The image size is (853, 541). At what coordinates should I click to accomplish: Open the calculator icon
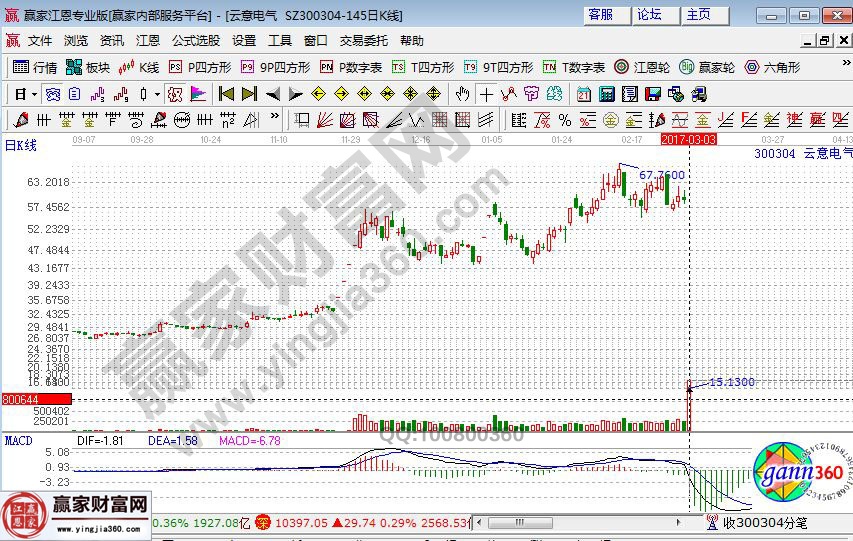pos(607,95)
